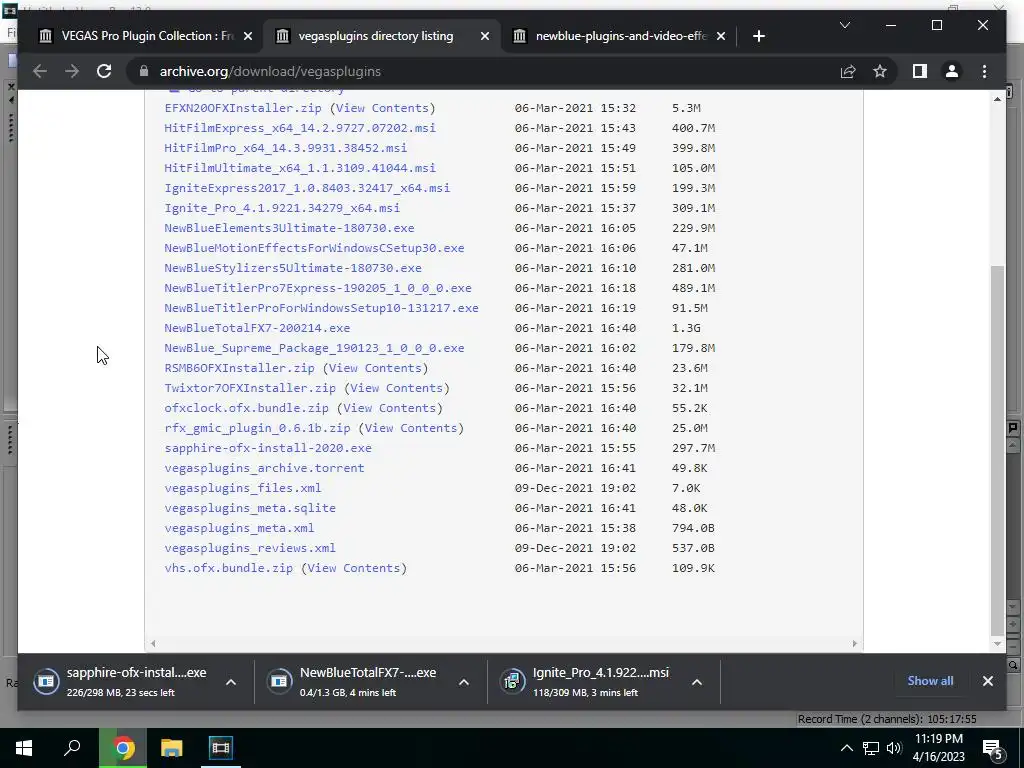View Contents of rfx_gmic_plugin_0.6.1b.zip

[411, 428]
